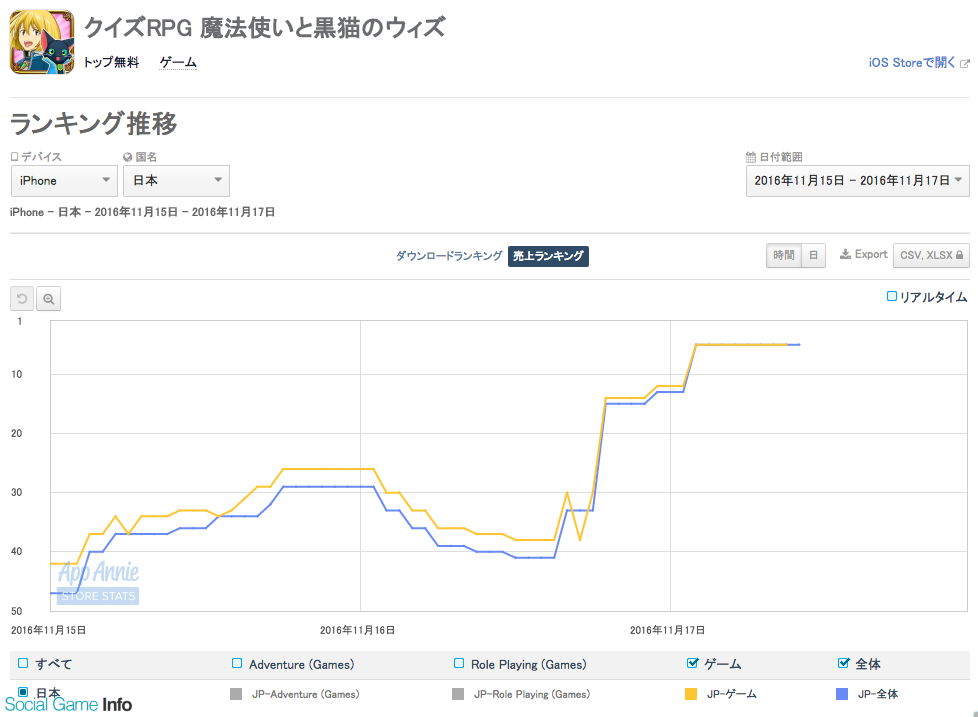Click the game app icon thumbnail
Screen dimensions: 978x717
click(x=42, y=42)
